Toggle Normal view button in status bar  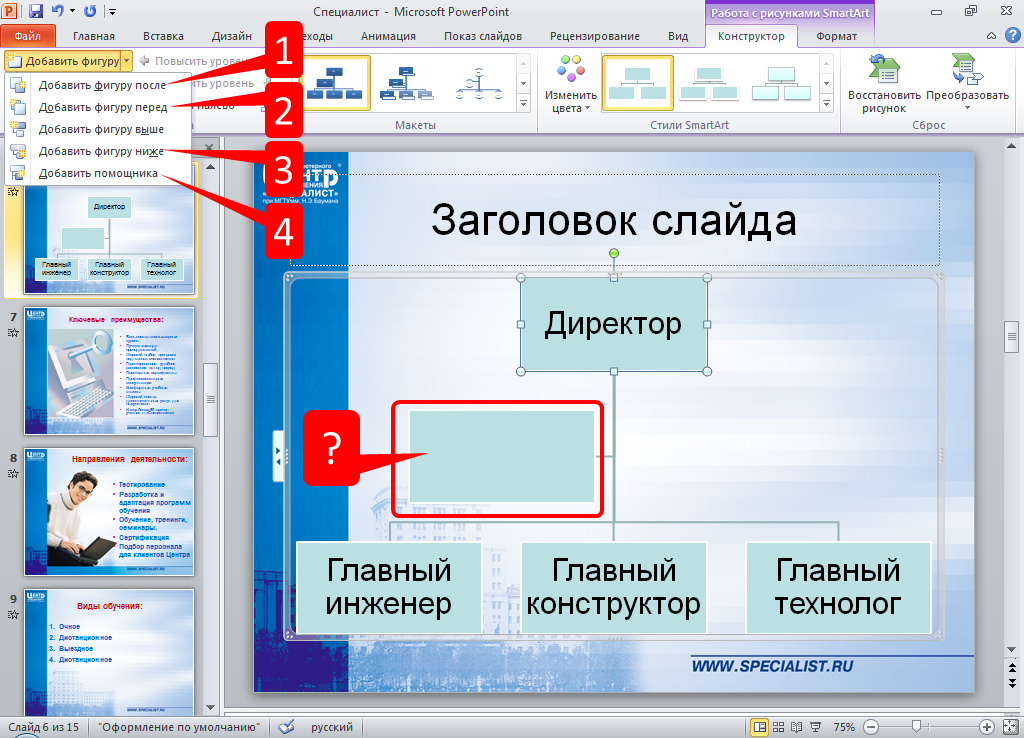pos(760,727)
